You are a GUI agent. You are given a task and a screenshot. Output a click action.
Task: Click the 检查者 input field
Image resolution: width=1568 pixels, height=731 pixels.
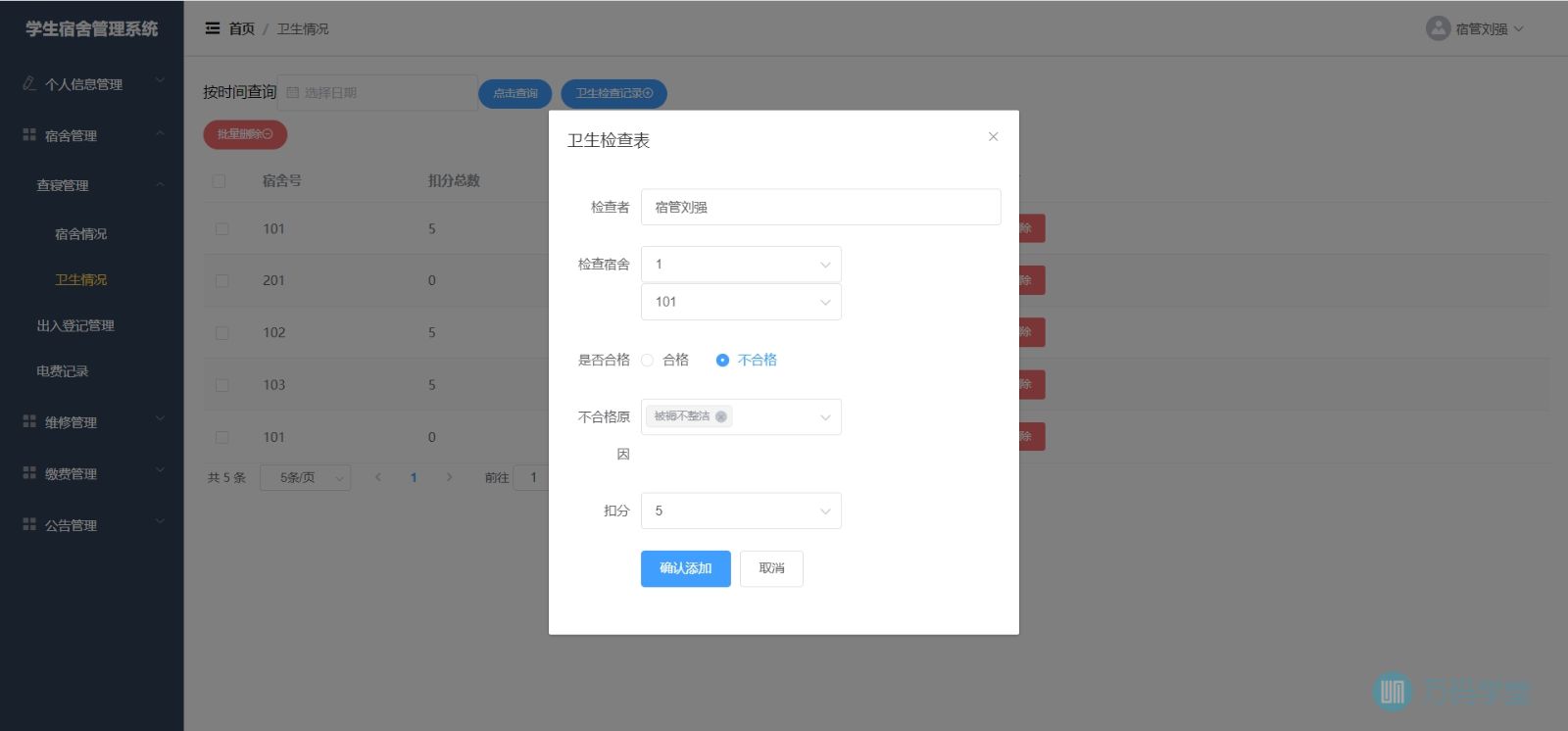click(820, 207)
